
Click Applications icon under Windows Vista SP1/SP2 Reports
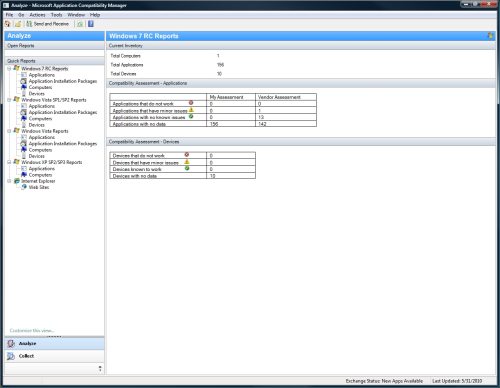[24, 106]
